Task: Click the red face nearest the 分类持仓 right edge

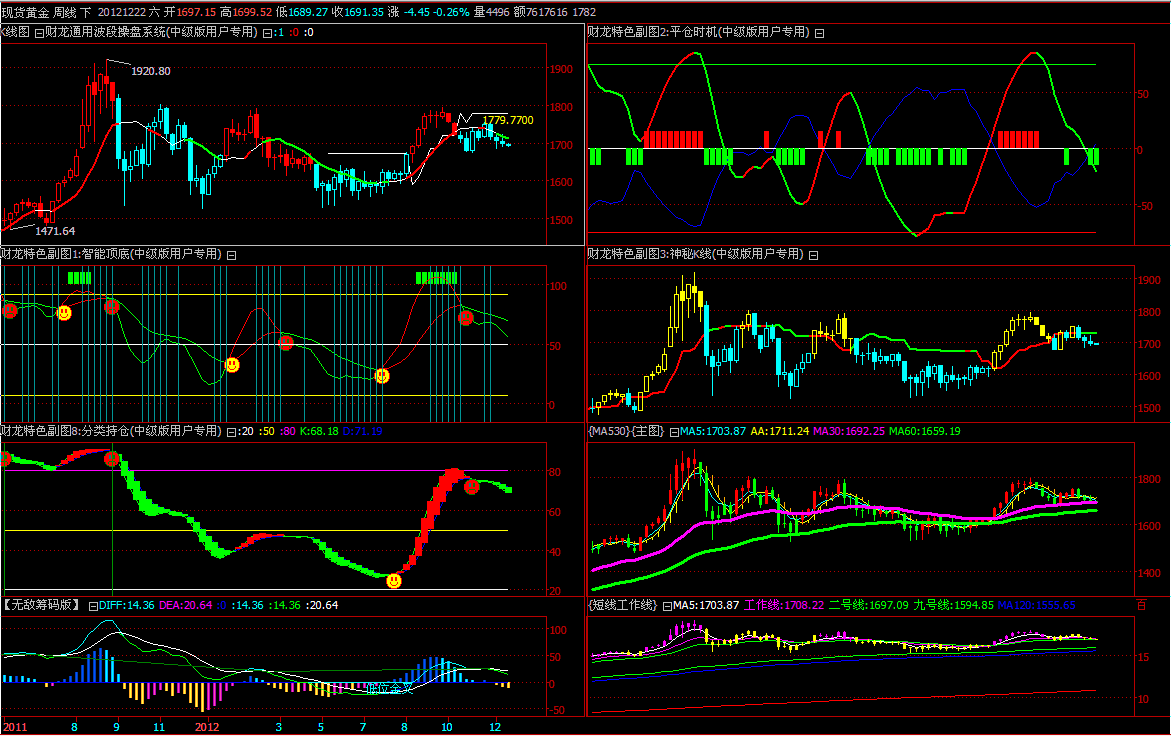Action: tap(471, 487)
